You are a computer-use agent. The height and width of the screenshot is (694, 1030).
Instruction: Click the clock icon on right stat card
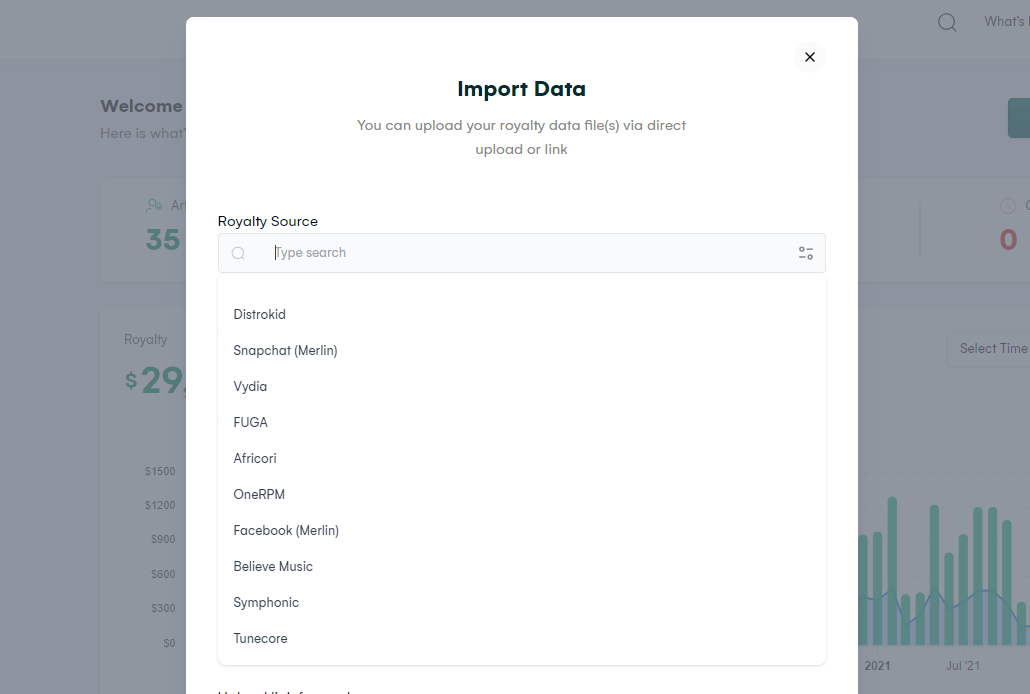point(1008,206)
